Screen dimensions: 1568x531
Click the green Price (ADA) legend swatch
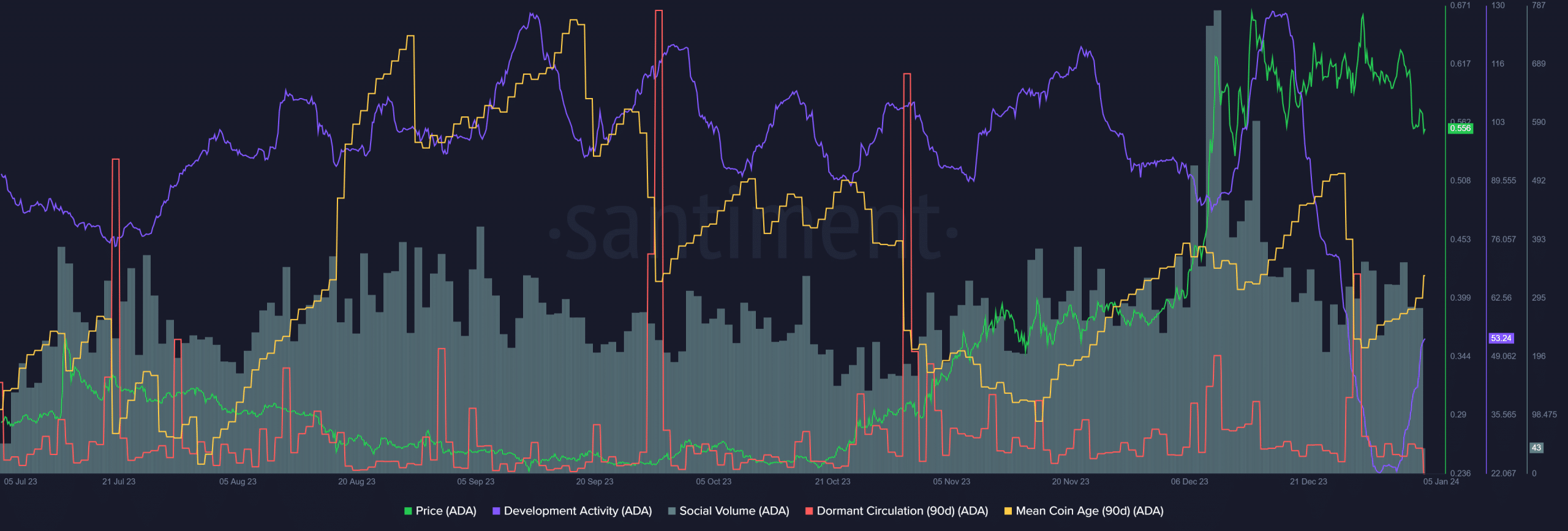[x=408, y=511]
